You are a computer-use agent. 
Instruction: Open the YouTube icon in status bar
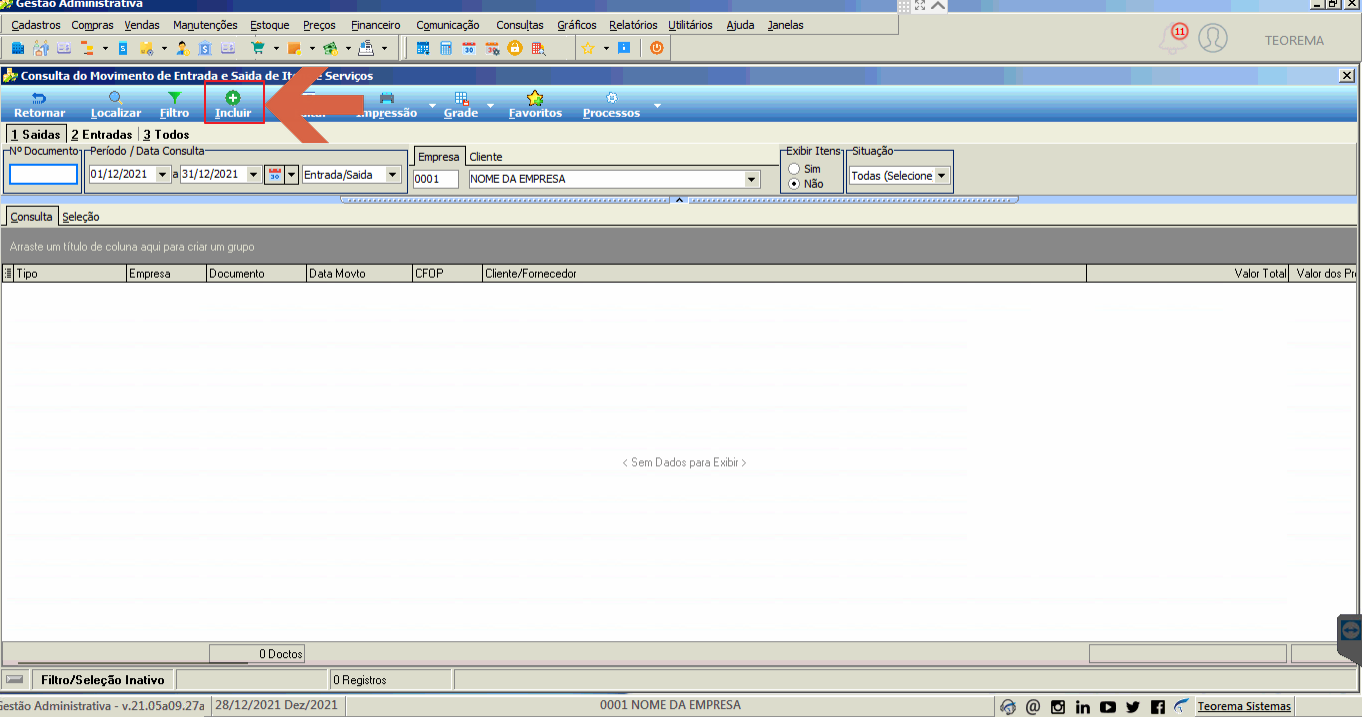pyautogui.click(x=1108, y=706)
